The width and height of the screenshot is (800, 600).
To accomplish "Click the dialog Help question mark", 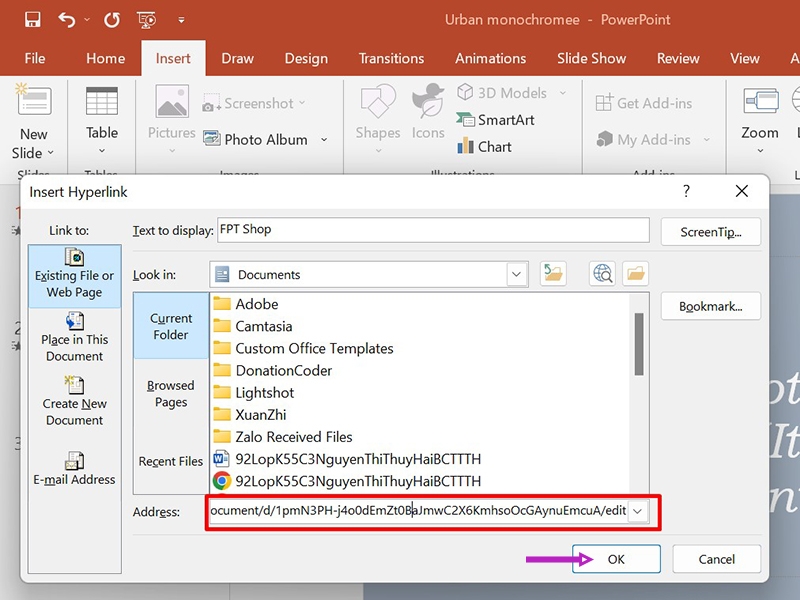I will [x=686, y=191].
